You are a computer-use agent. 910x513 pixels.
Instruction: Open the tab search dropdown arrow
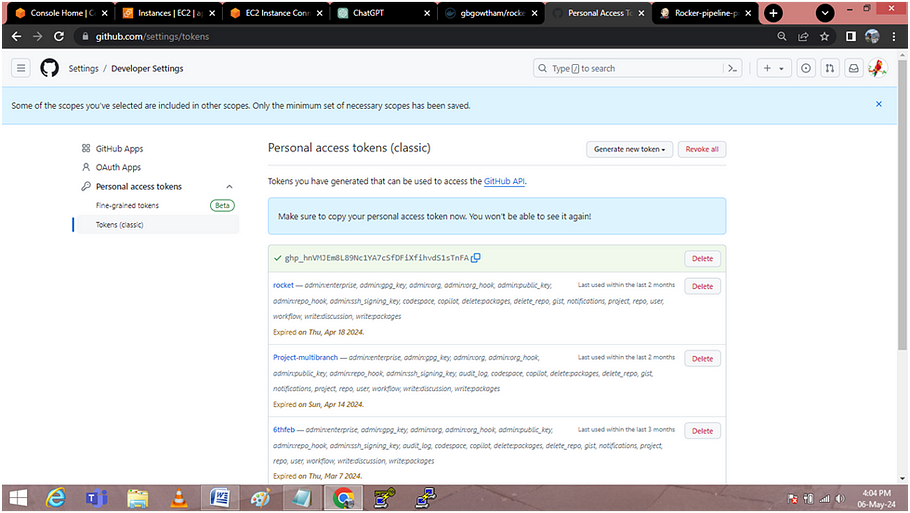(825, 13)
